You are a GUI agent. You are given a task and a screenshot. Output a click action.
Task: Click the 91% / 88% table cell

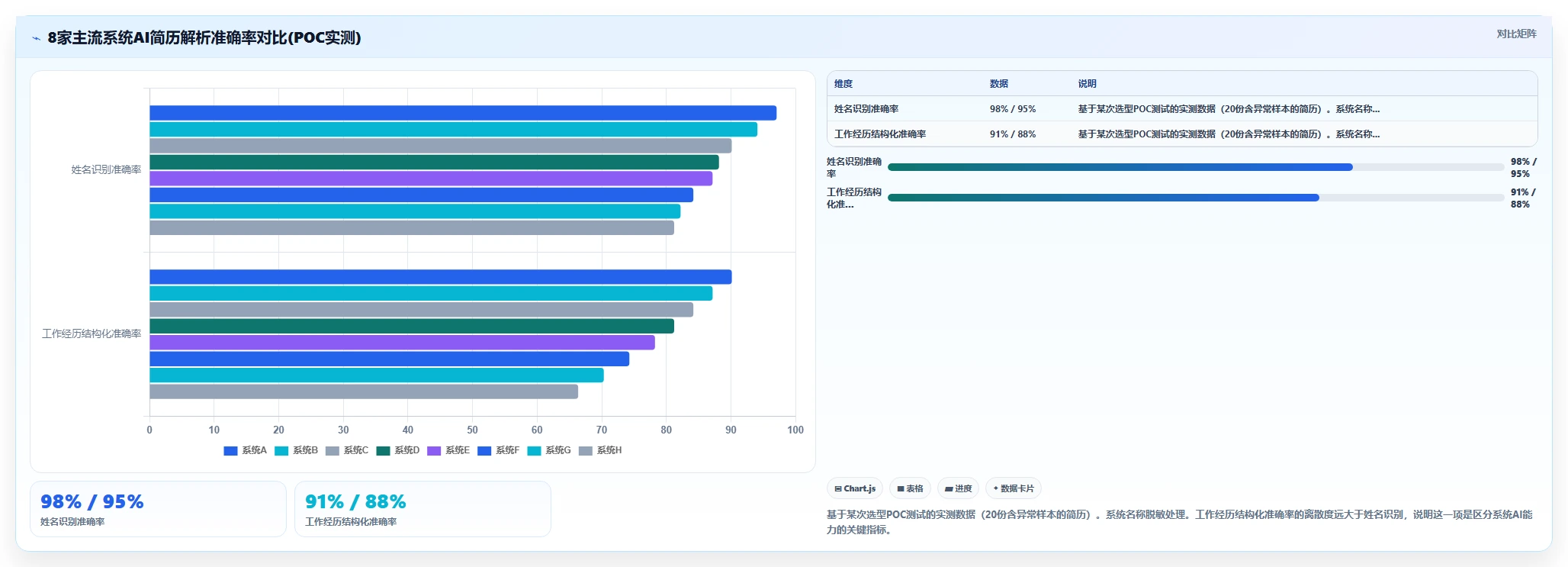tap(1013, 134)
